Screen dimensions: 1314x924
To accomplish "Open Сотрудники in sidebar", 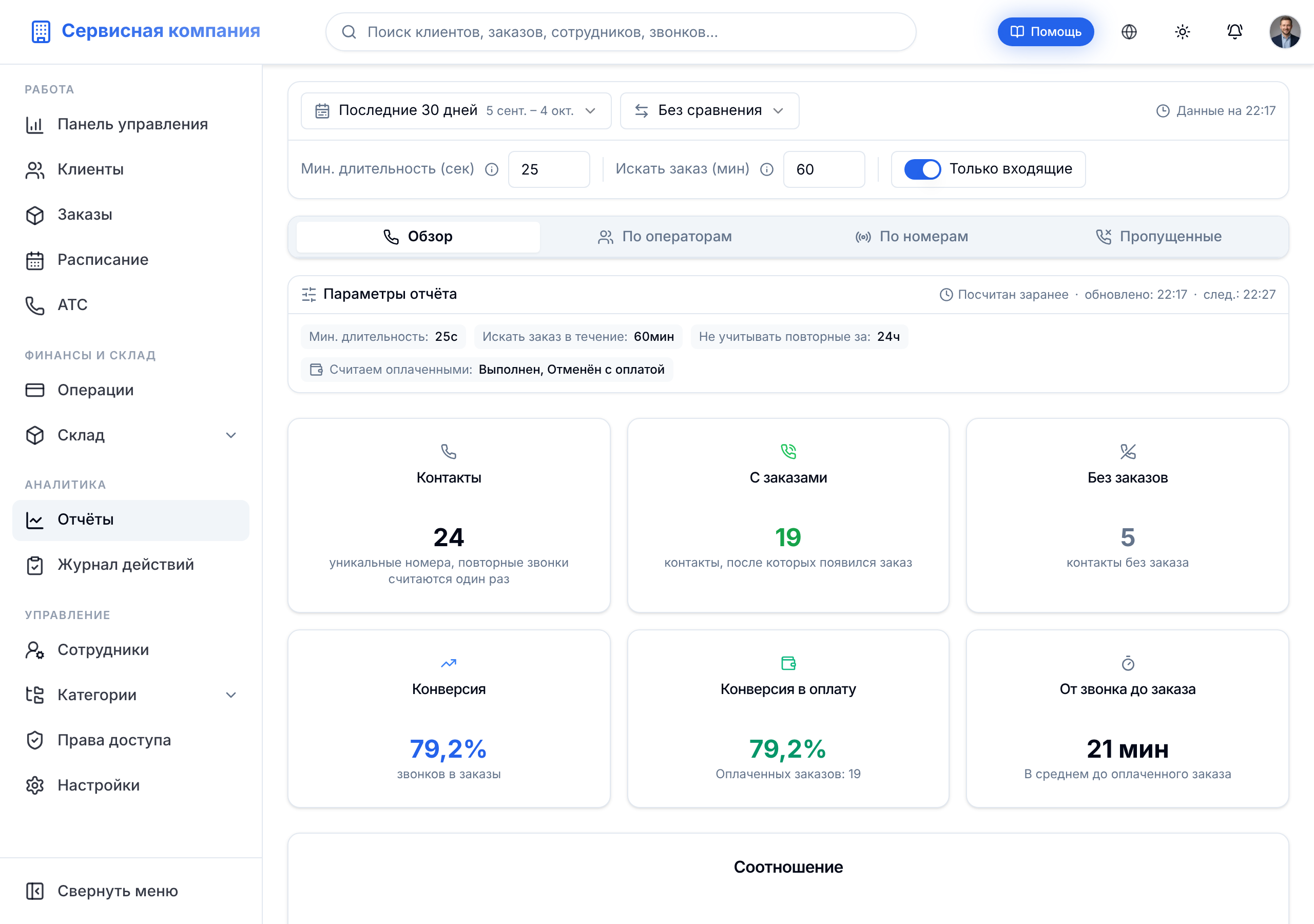I will pos(130,650).
